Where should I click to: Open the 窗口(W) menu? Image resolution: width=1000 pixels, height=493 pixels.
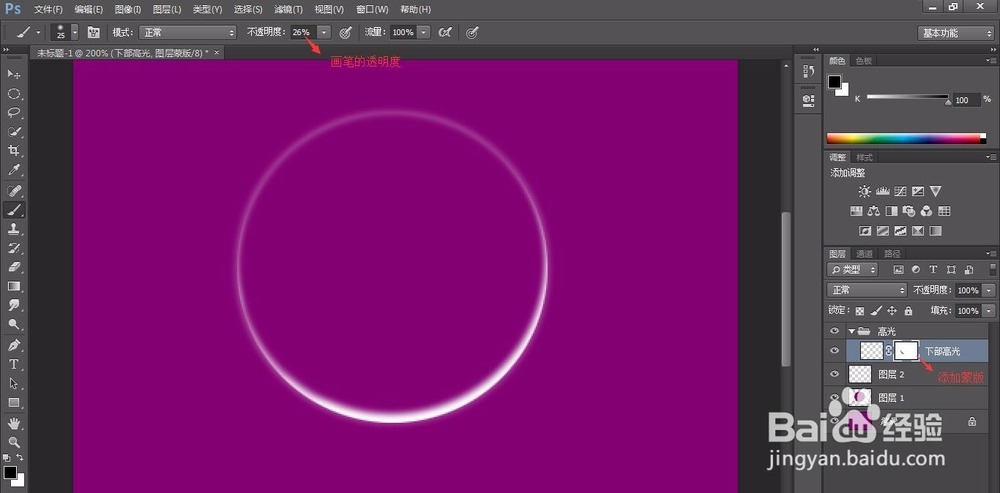pyautogui.click(x=372, y=10)
